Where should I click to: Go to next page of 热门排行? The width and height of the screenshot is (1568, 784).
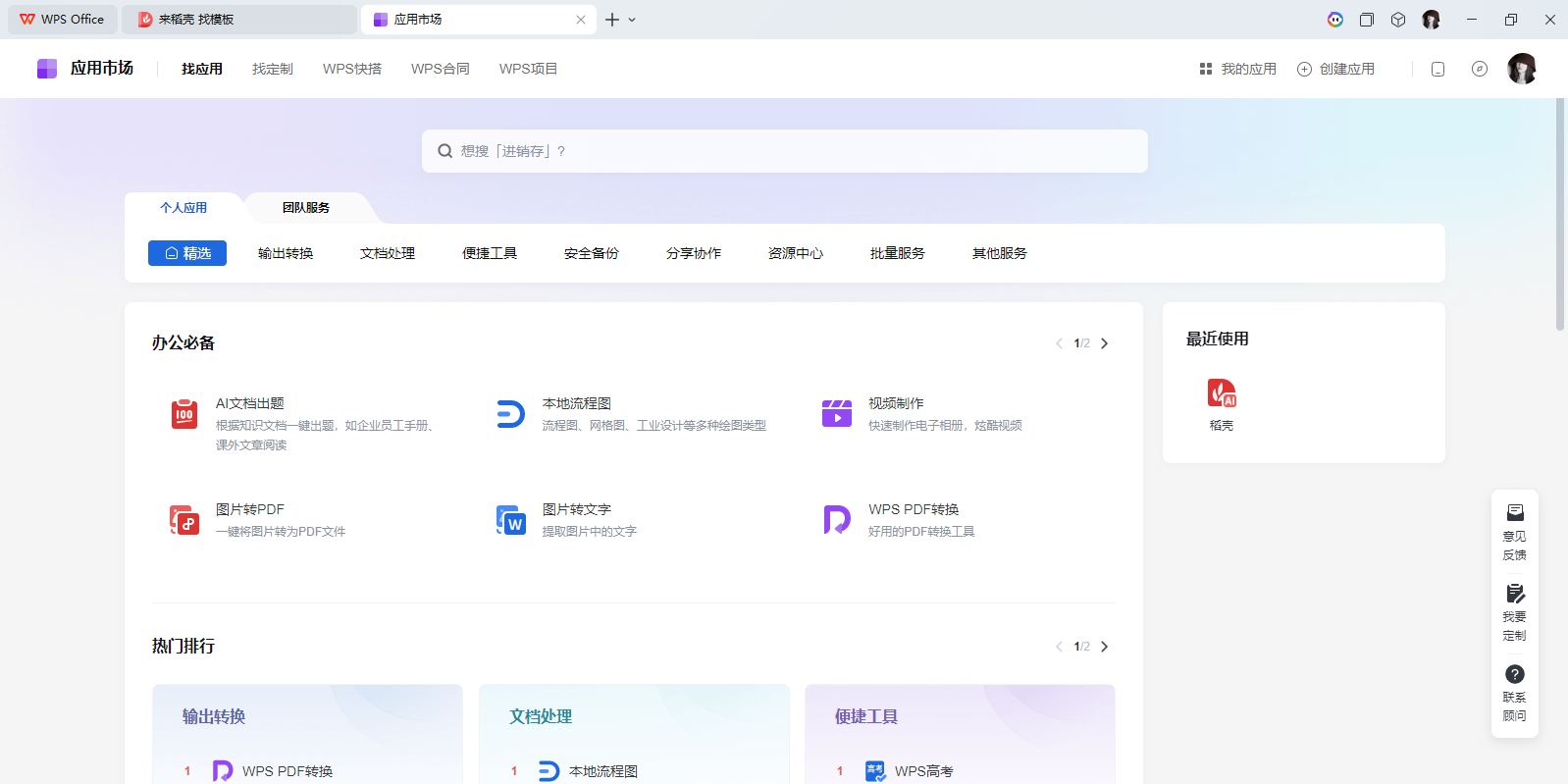(1105, 647)
